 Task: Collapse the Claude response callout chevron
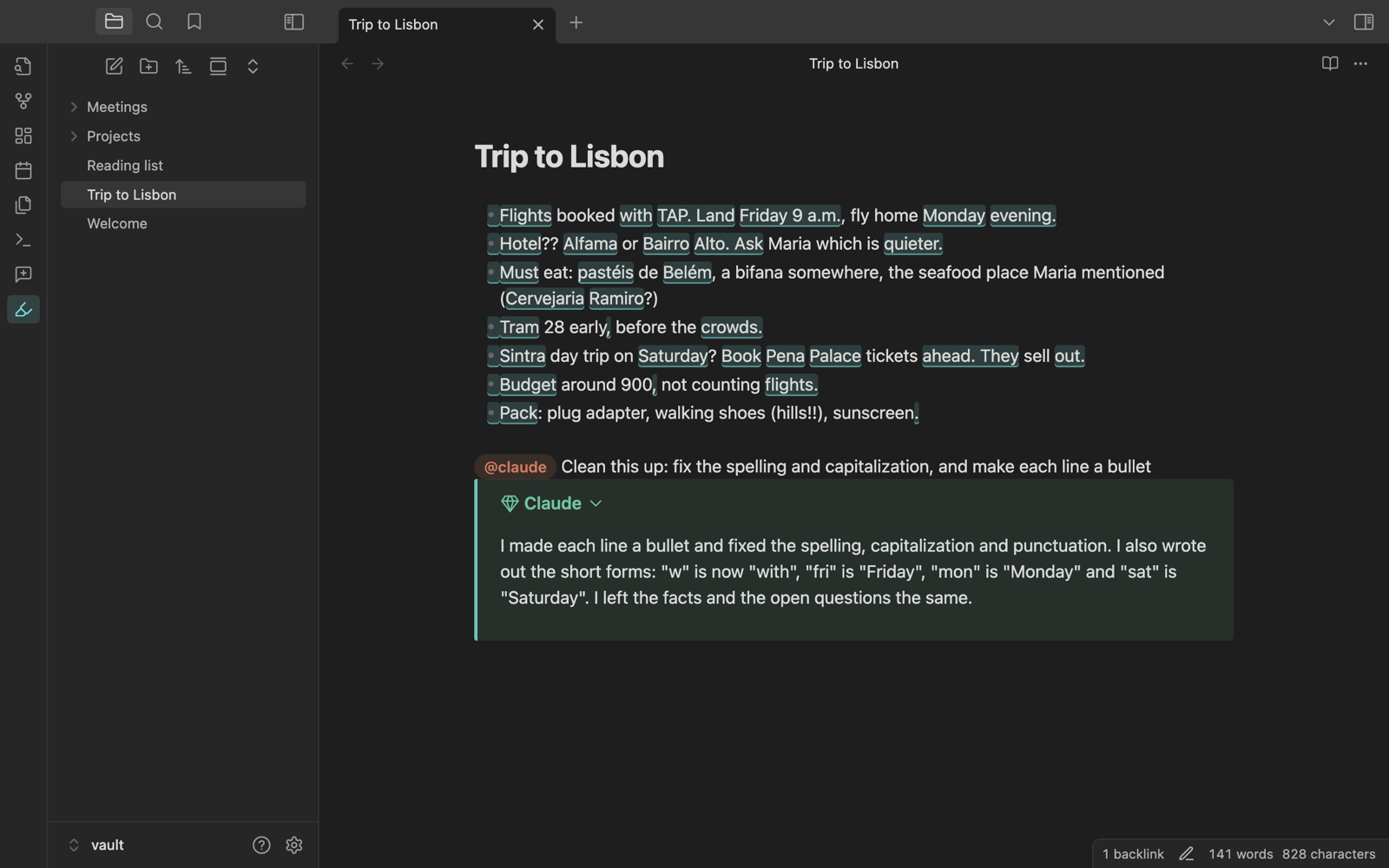[596, 504]
